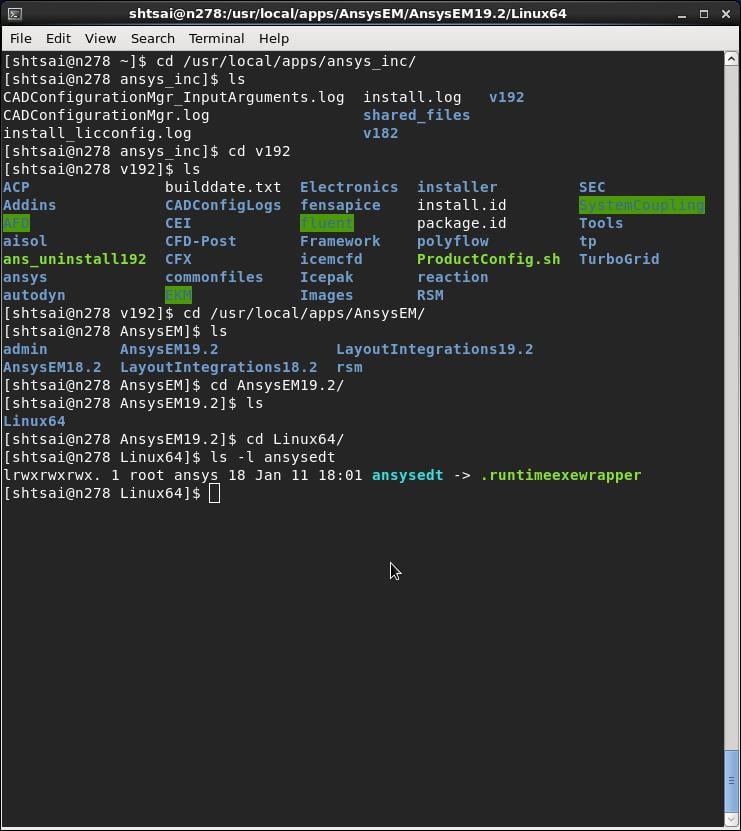Click the v192 directory name
The height and width of the screenshot is (831, 741).
pos(506,97)
